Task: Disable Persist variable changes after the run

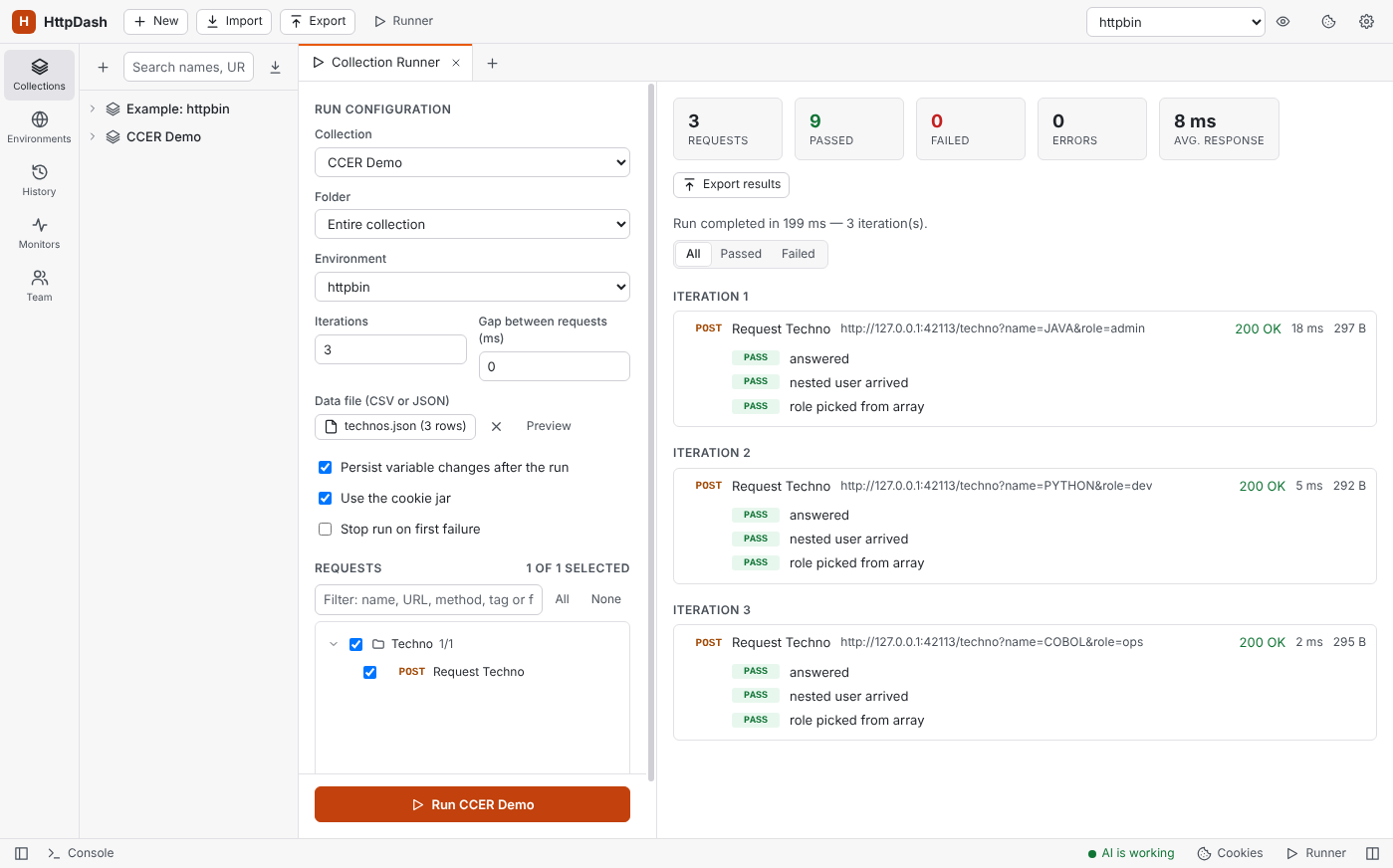Action: tap(325, 467)
